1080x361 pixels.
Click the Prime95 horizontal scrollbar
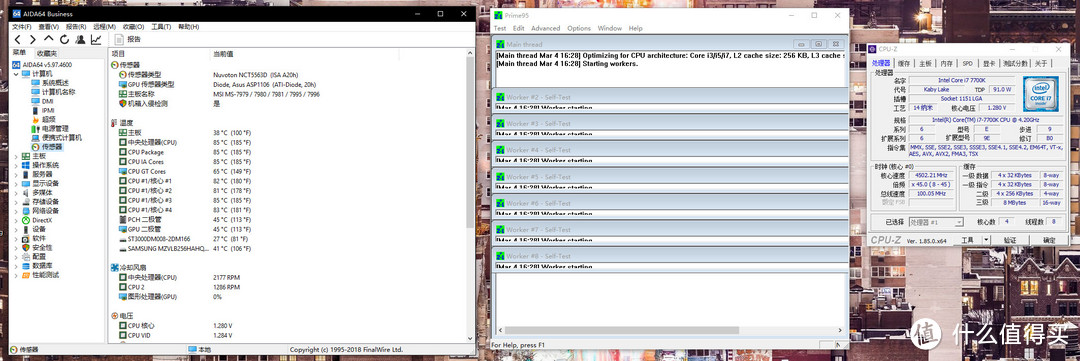coord(669,330)
